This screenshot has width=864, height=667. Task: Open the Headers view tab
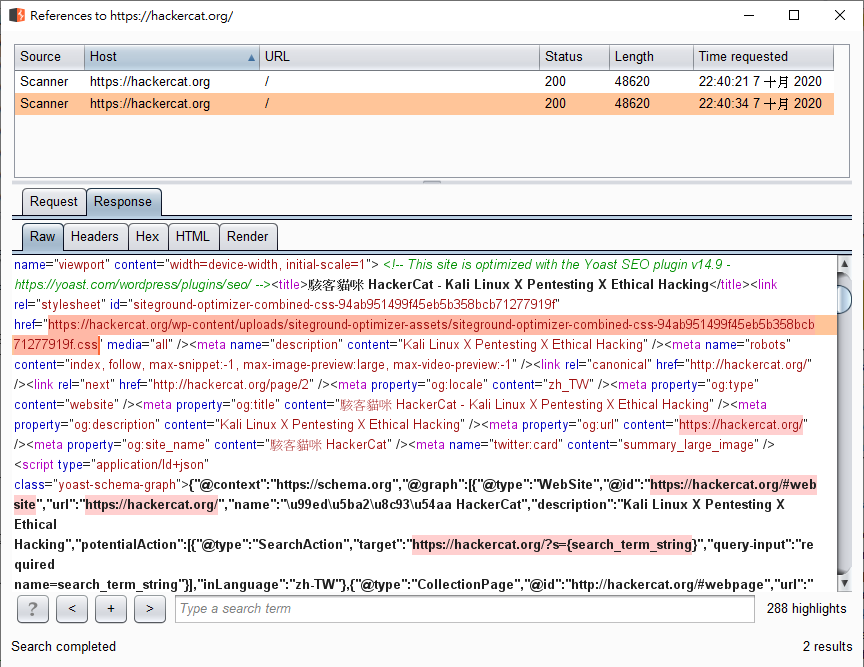[x=95, y=236]
